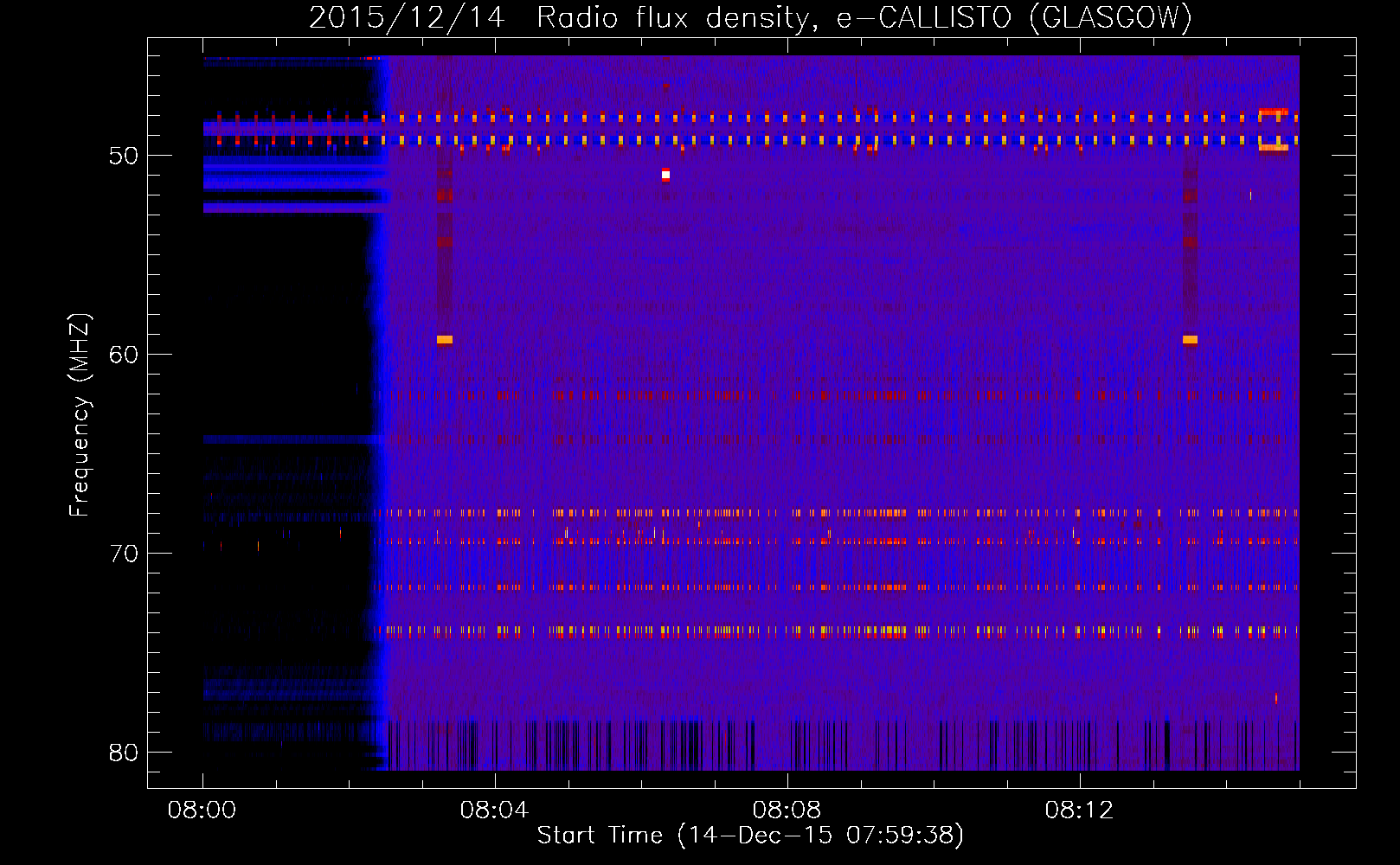Screen dimensions: 1400x865
Task: Click the '60' frequency tick label
Action: tap(124, 355)
